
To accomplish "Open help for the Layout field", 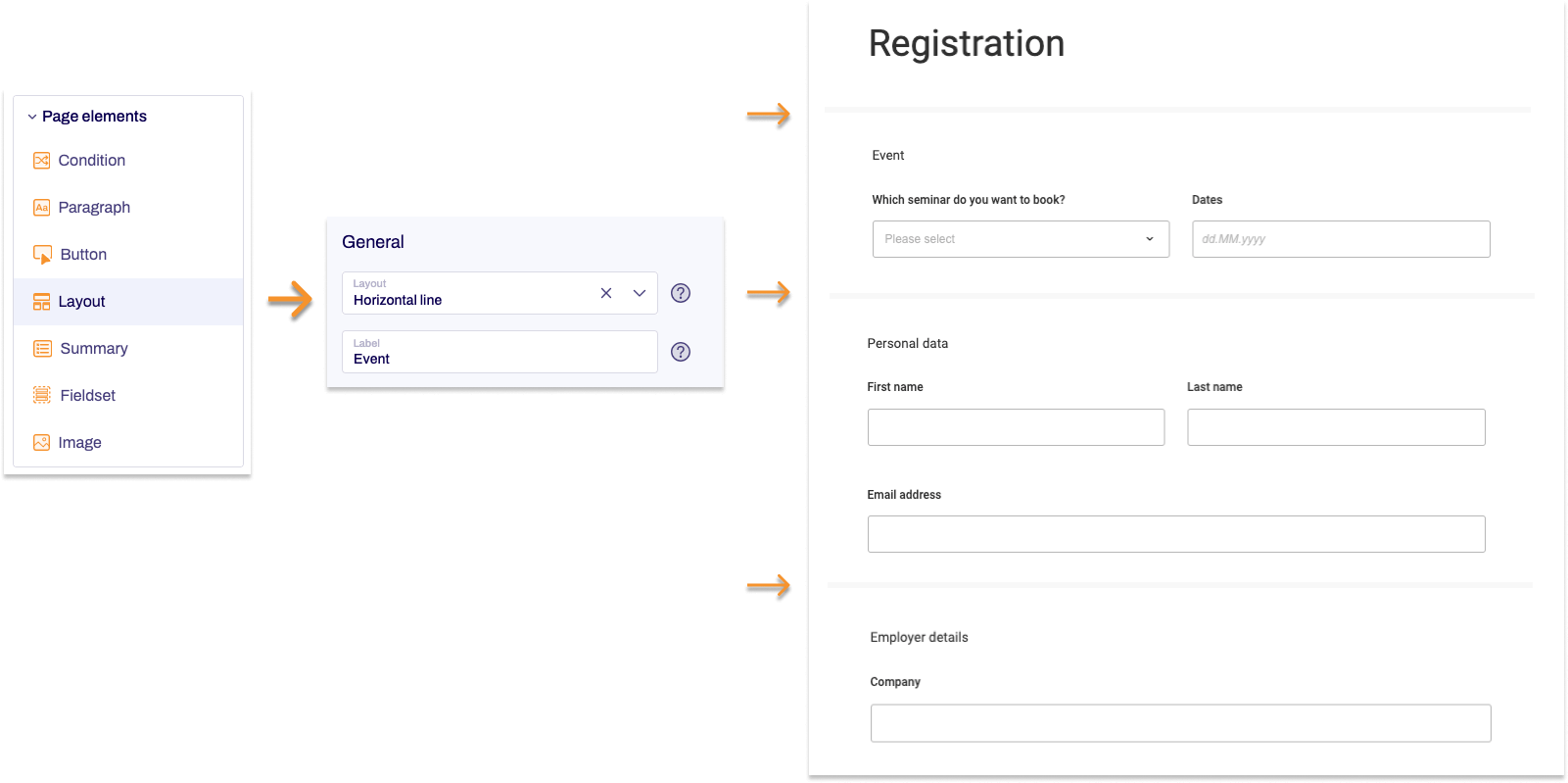I will [680, 292].
